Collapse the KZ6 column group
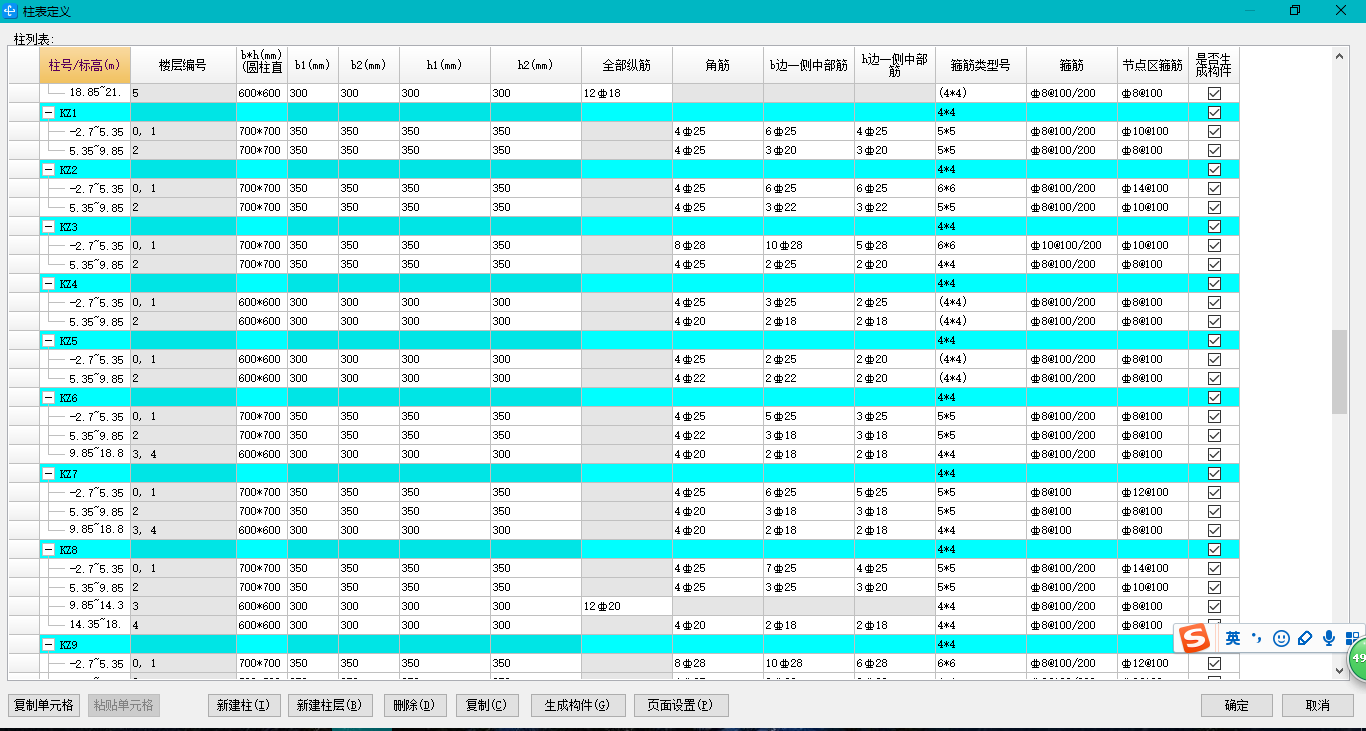1366x731 pixels. tap(48, 398)
